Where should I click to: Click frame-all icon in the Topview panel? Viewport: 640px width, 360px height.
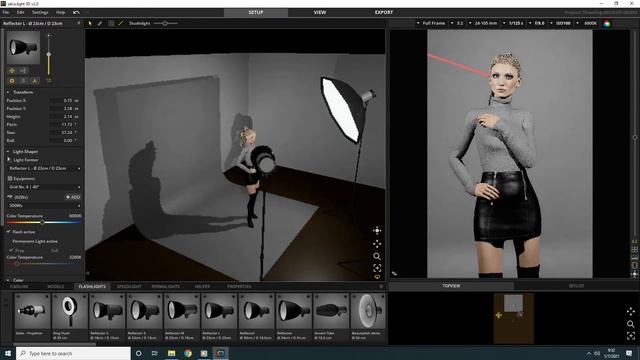coord(631,336)
